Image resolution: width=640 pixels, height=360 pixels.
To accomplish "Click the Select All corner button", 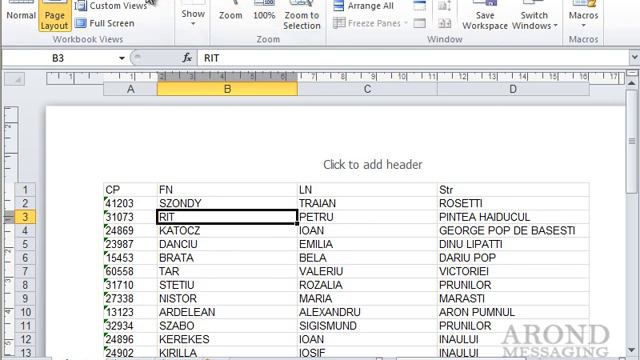I will (14, 80).
